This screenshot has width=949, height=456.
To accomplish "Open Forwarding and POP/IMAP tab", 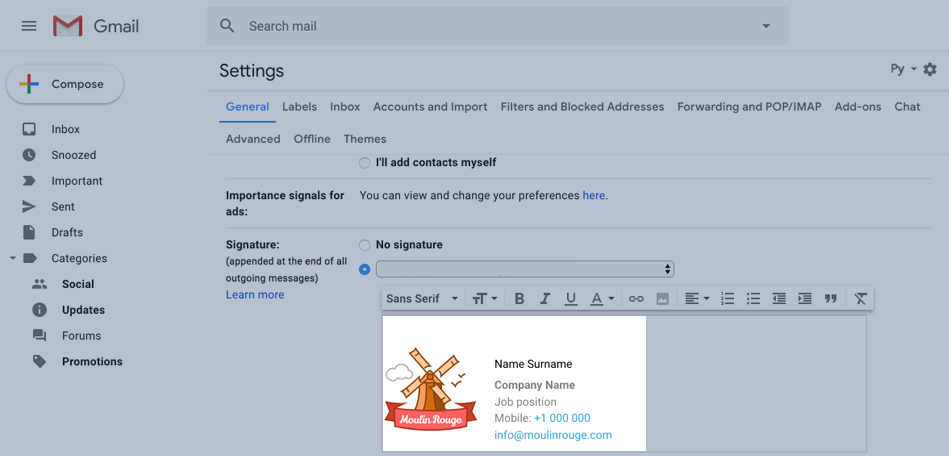I will 749,107.
